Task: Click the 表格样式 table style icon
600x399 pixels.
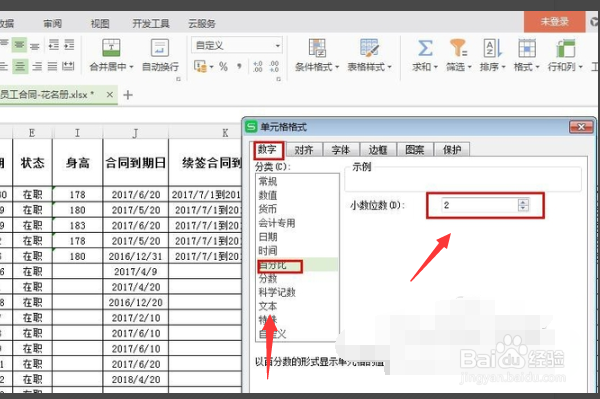Action: click(369, 48)
